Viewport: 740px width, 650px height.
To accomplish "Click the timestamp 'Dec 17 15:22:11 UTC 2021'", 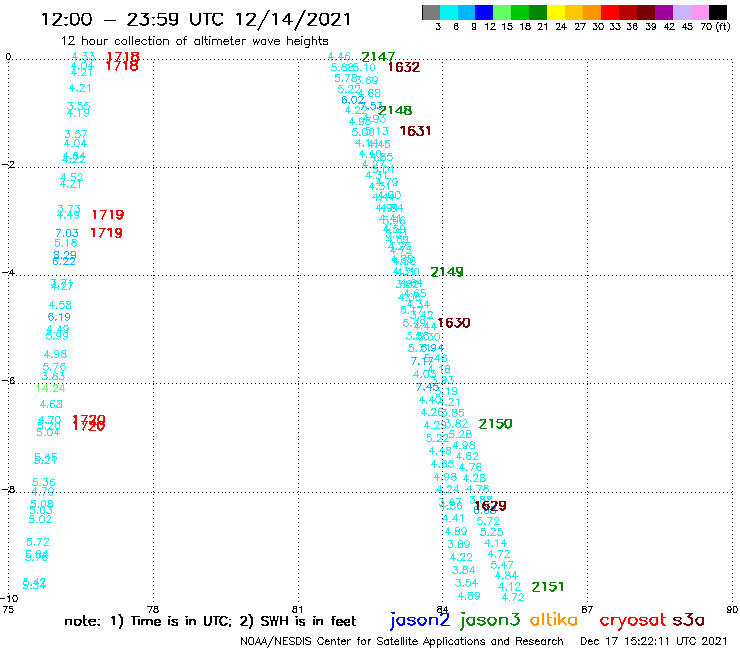I will tap(654, 641).
